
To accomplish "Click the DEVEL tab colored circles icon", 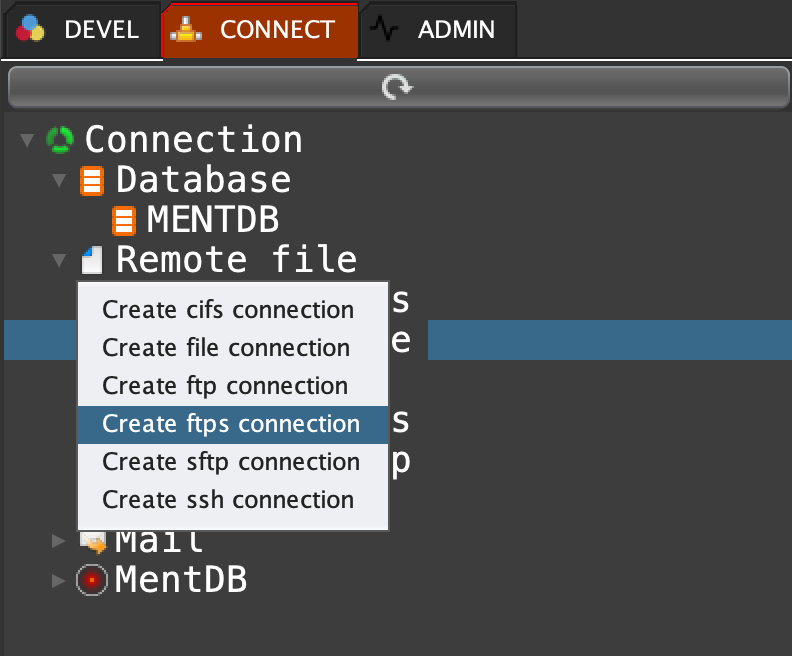I will [31, 29].
